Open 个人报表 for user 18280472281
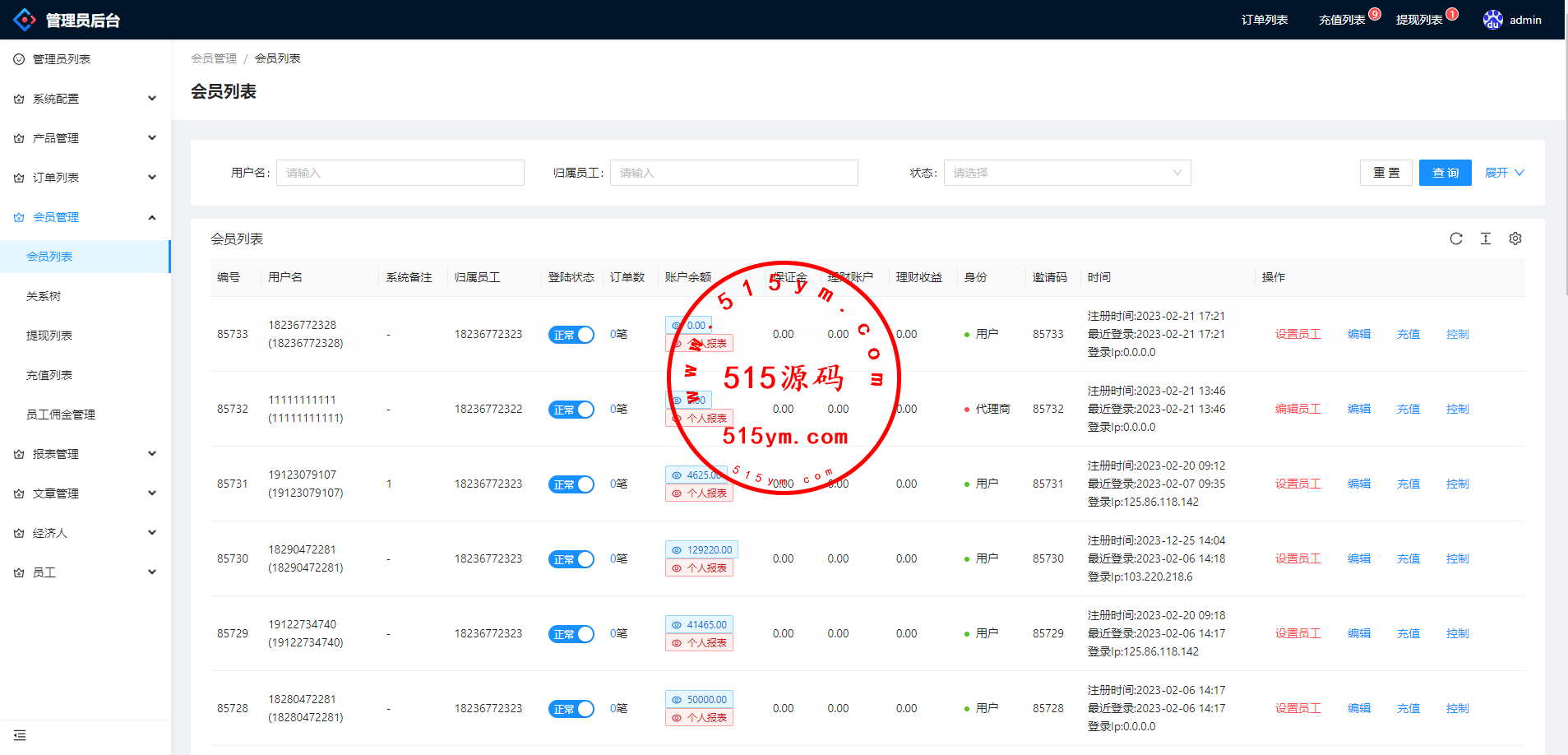 point(699,718)
